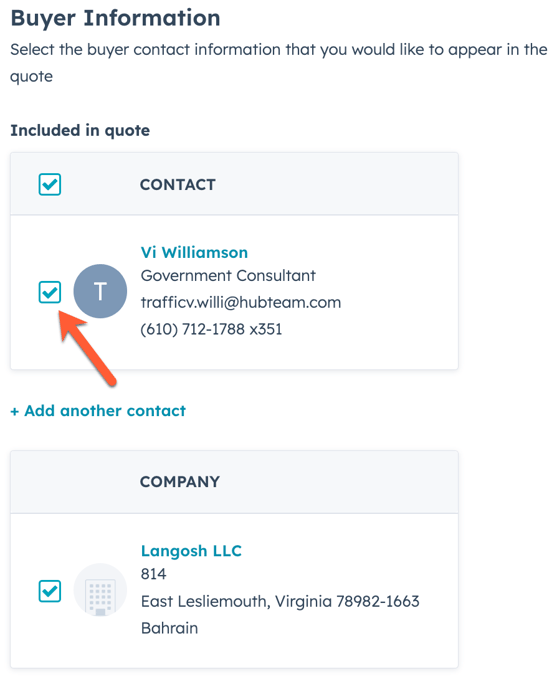Image resolution: width=557 pixels, height=679 pixels.
Task: Click the + Add another contact link
Action: [98, 411]
